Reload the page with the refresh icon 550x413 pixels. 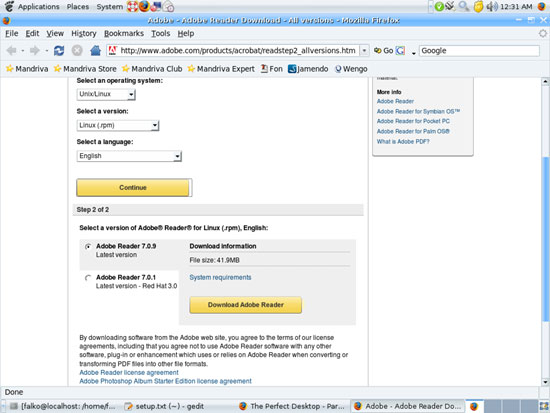59,51
